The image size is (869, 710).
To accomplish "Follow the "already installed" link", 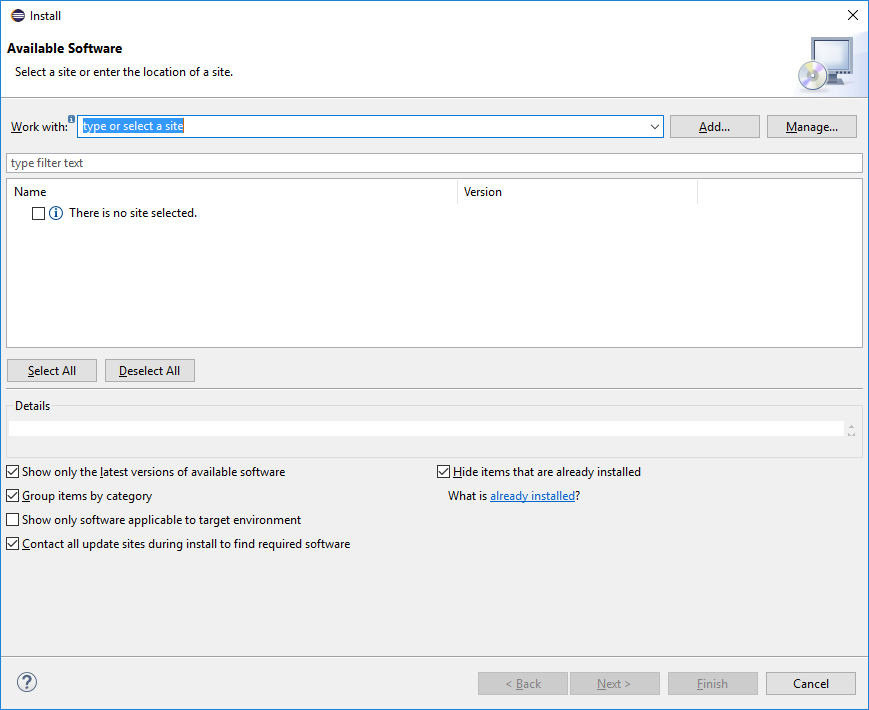I will tap(532, 495).
